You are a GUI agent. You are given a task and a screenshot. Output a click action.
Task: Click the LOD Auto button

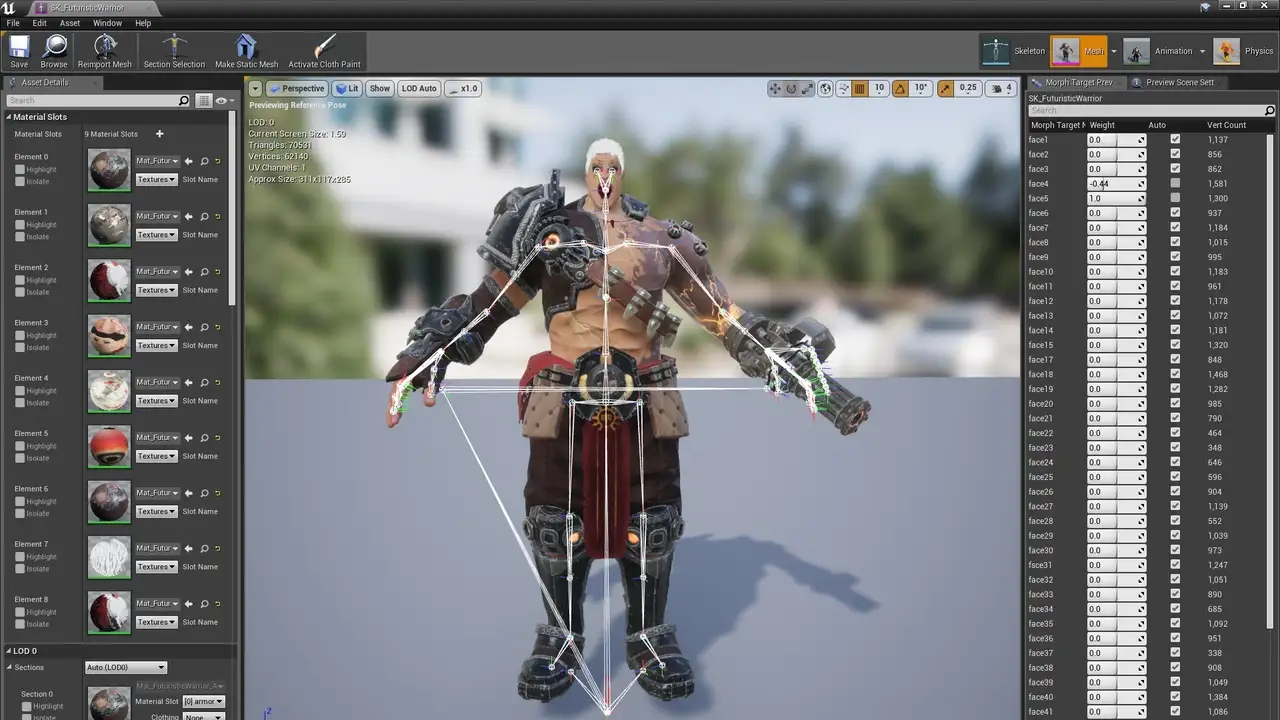(419, 88)
